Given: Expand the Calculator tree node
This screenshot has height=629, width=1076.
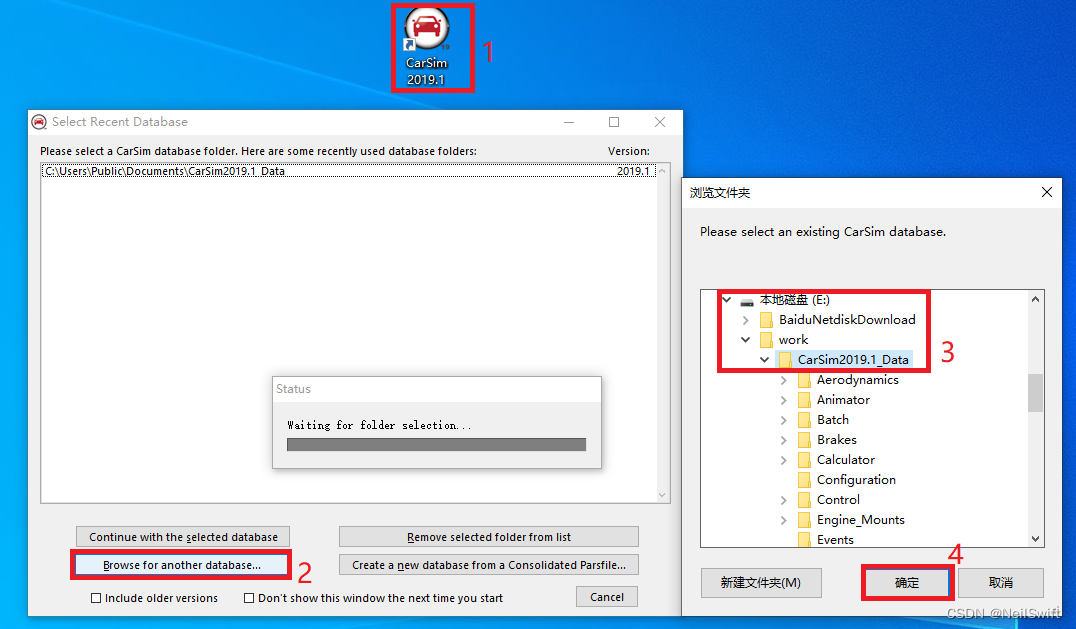Looking at the screenshot, I should 784,460.
